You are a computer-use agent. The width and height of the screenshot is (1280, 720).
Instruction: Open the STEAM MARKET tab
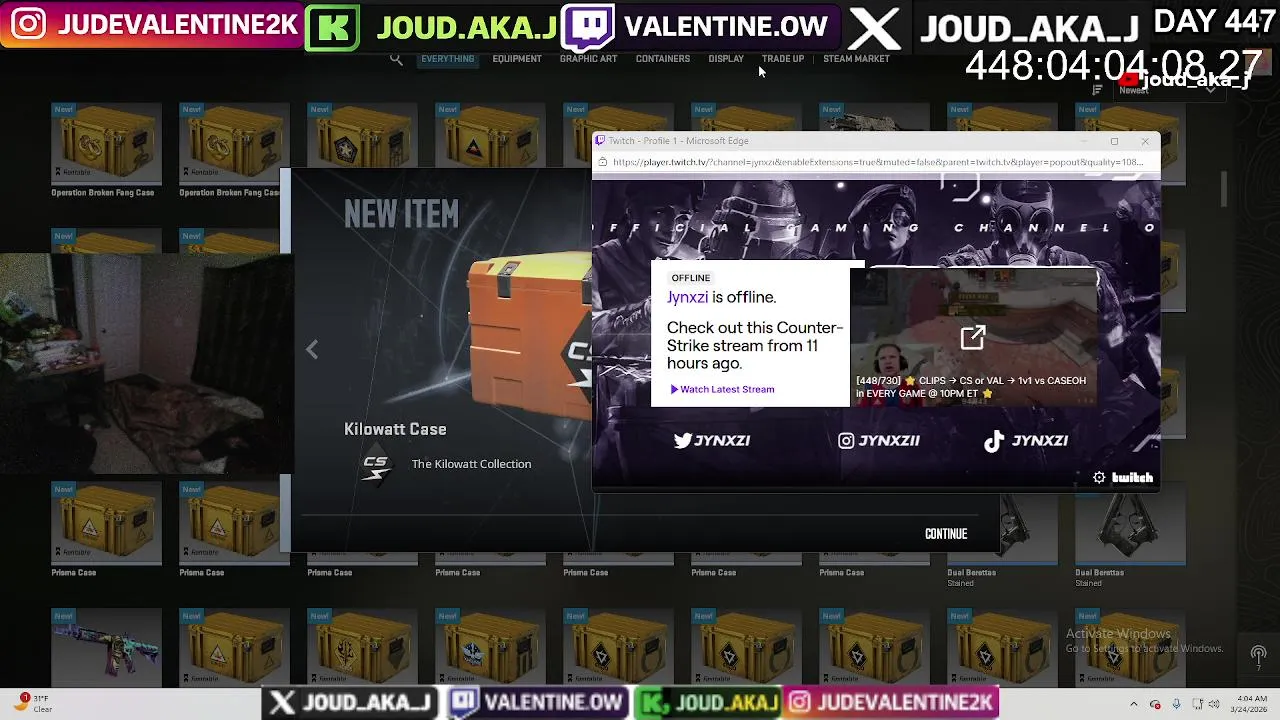[x=856, y=59]
